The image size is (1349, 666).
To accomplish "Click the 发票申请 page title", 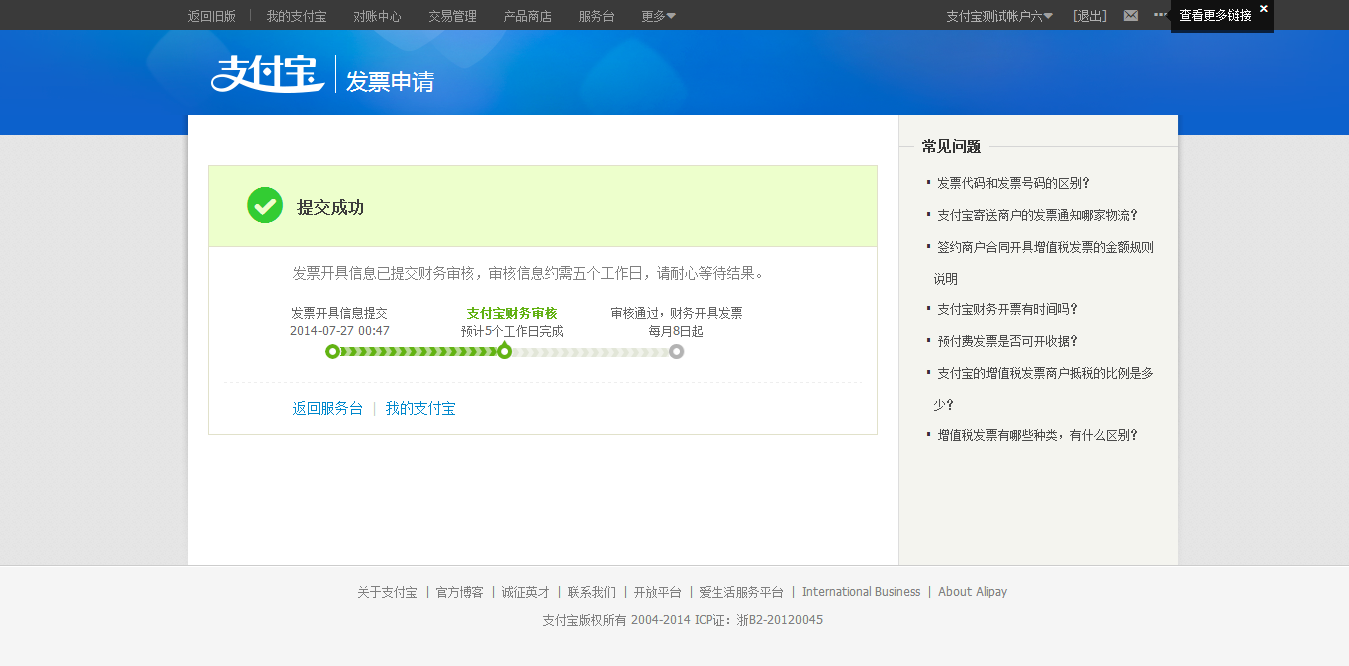I will pyautogui.click(x=390, y=82).
